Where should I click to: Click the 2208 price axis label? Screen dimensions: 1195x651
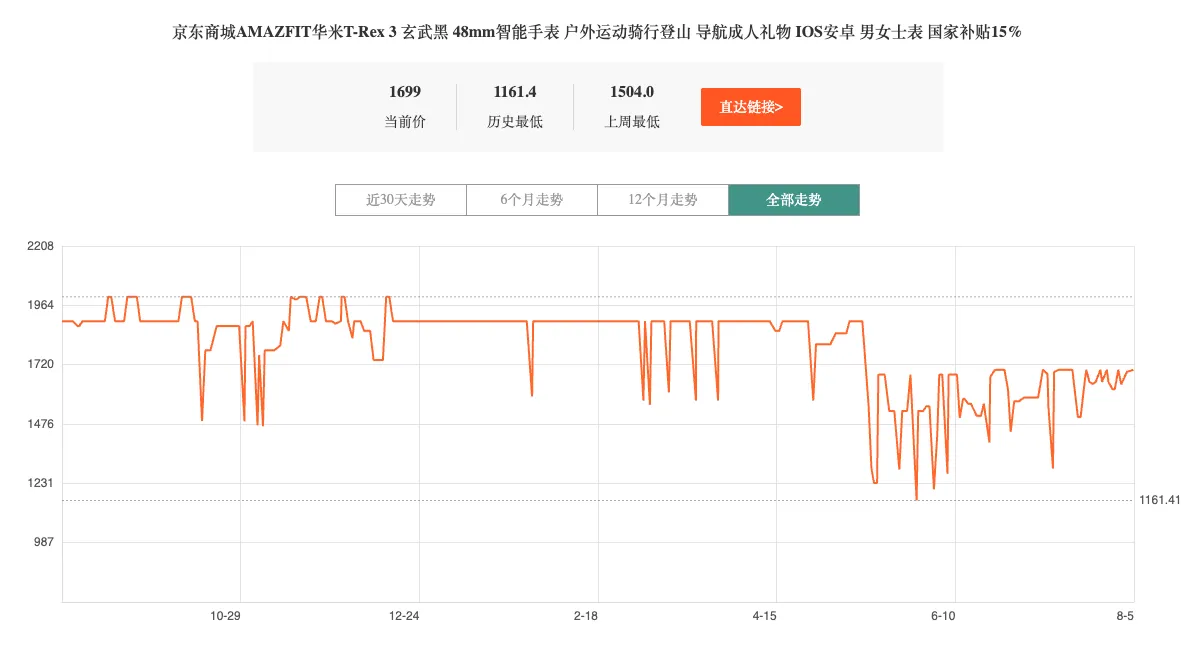(41, 246)
